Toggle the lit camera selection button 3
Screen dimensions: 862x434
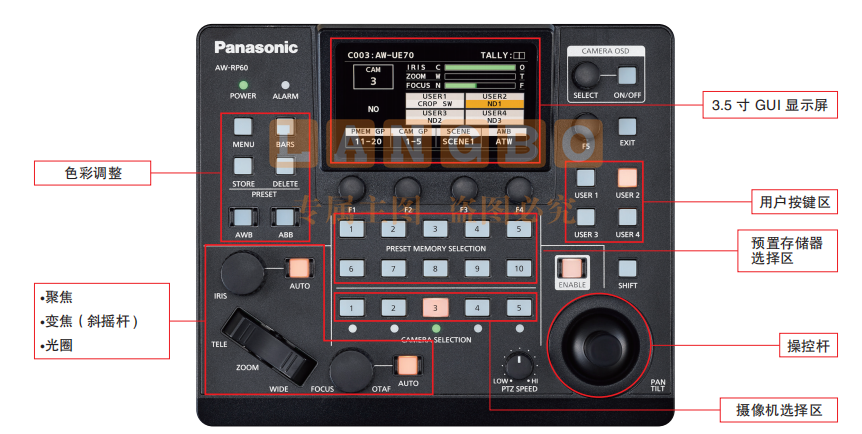(435, 308)
